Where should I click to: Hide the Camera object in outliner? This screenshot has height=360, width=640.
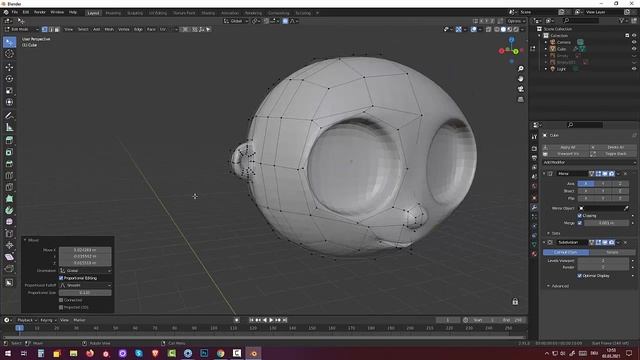(x=634, y=42)
